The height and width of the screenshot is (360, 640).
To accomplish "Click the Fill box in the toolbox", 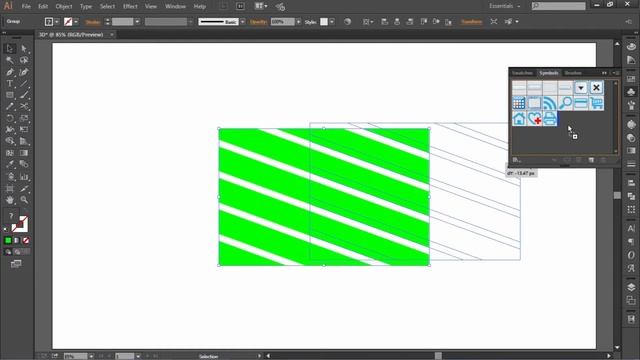I will 11,217.
